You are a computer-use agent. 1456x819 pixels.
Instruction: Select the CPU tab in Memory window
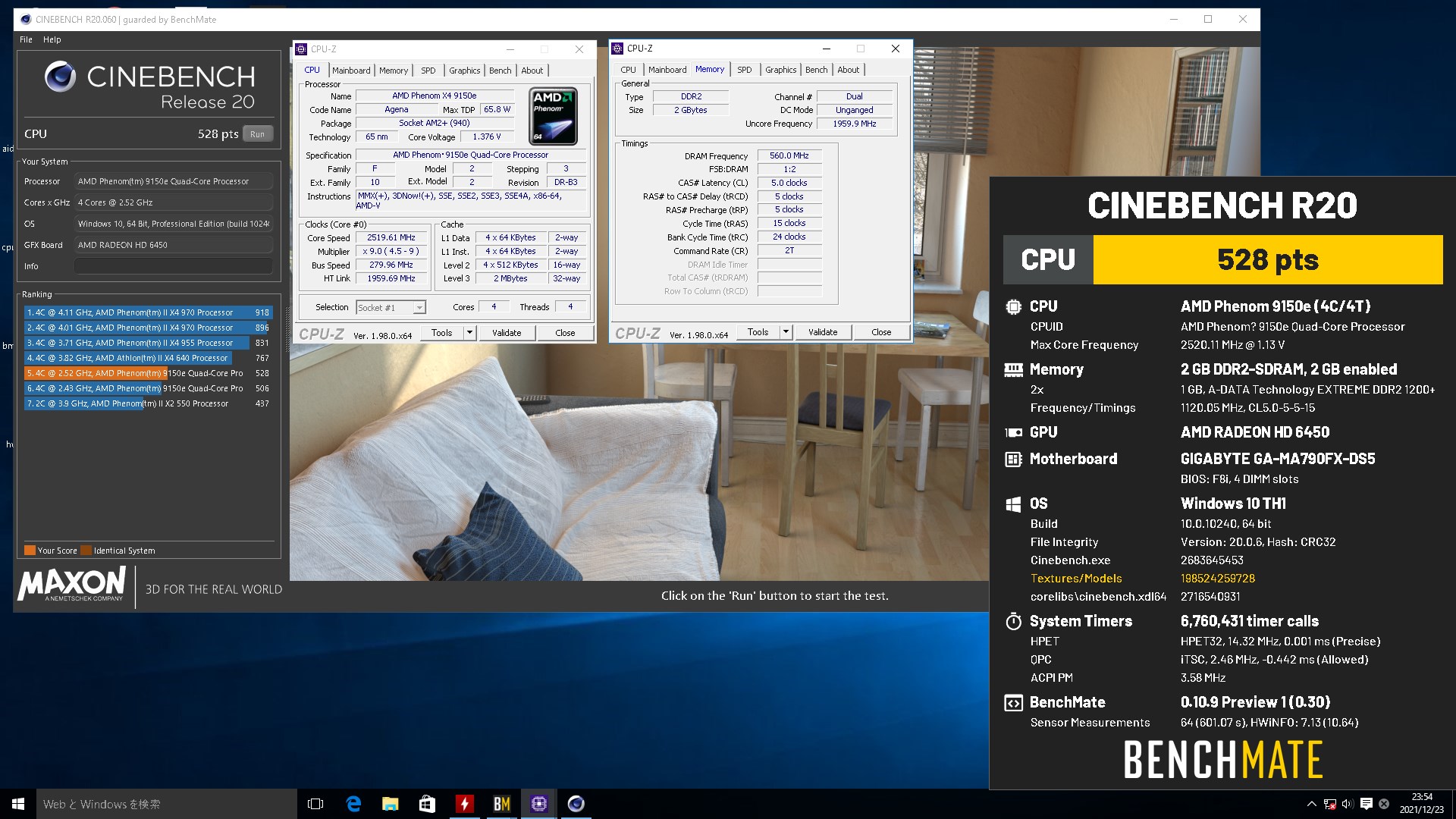[628, 70]
